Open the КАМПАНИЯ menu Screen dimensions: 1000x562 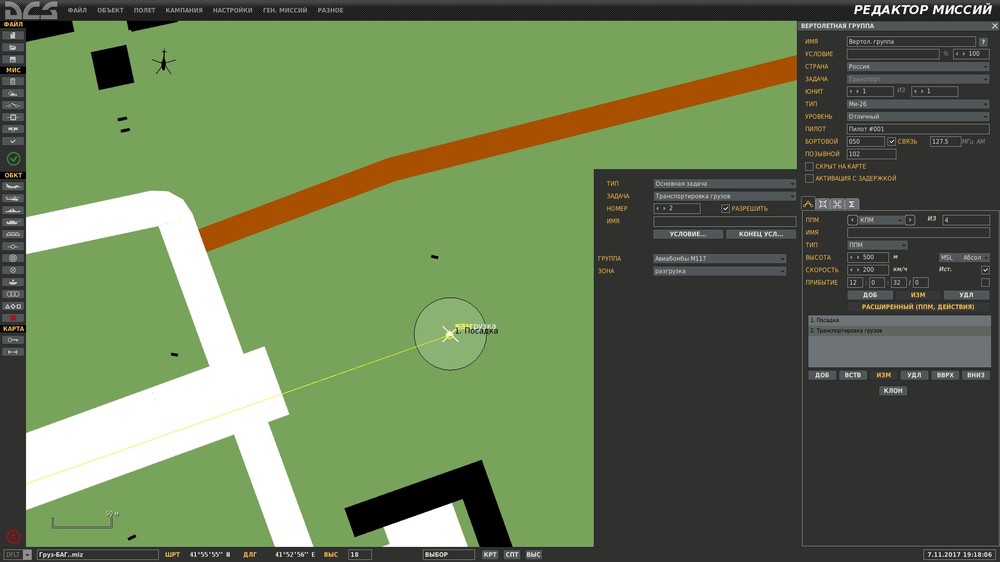[x=184, y=10]
